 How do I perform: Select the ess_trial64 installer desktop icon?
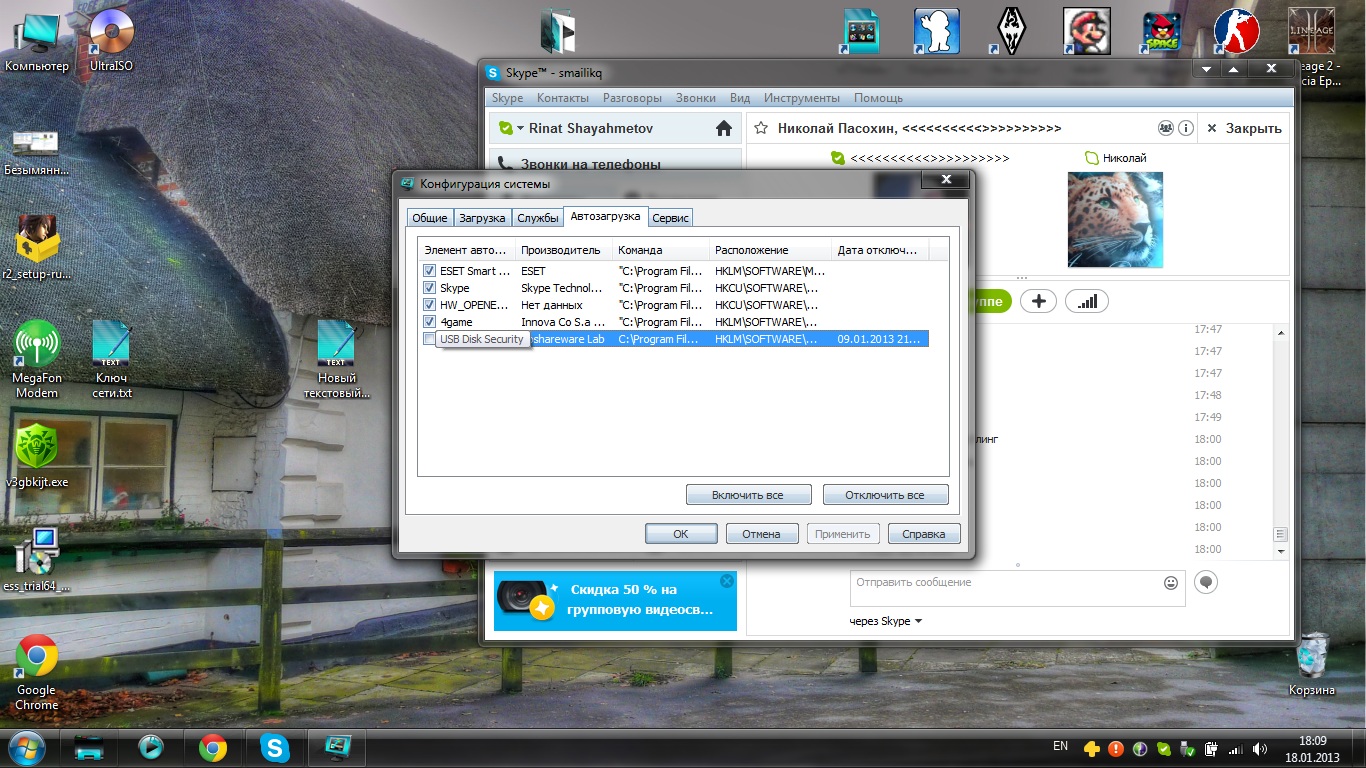pos(37,560)
